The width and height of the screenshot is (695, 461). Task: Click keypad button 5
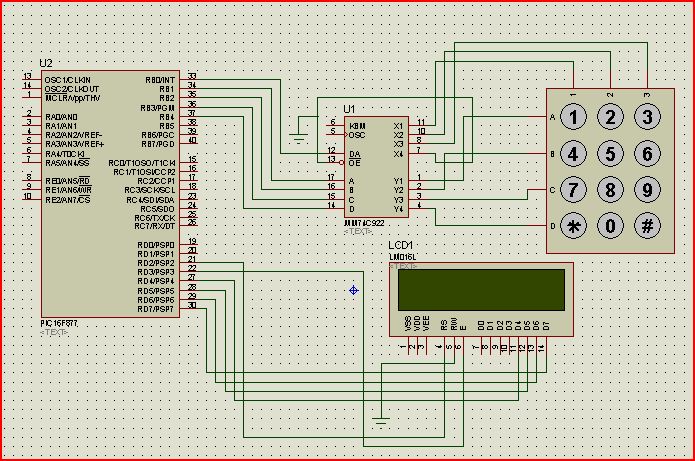610,154
